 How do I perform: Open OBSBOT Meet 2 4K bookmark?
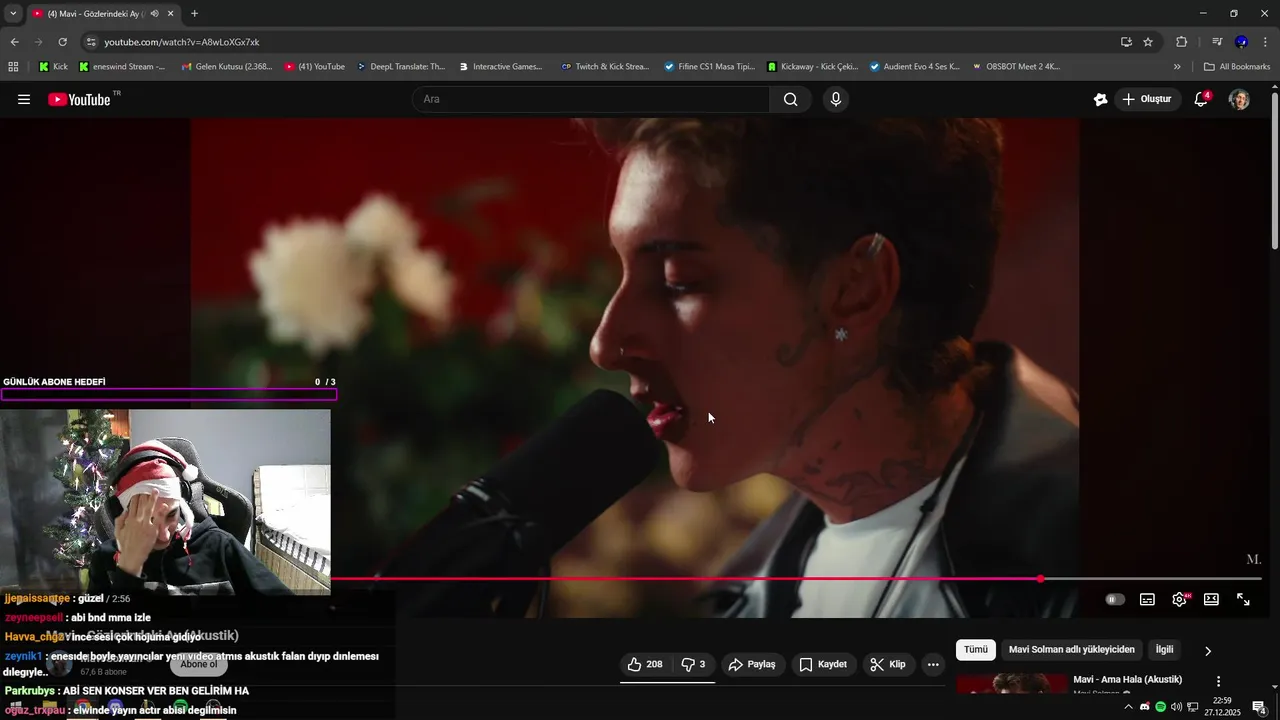1016,67
